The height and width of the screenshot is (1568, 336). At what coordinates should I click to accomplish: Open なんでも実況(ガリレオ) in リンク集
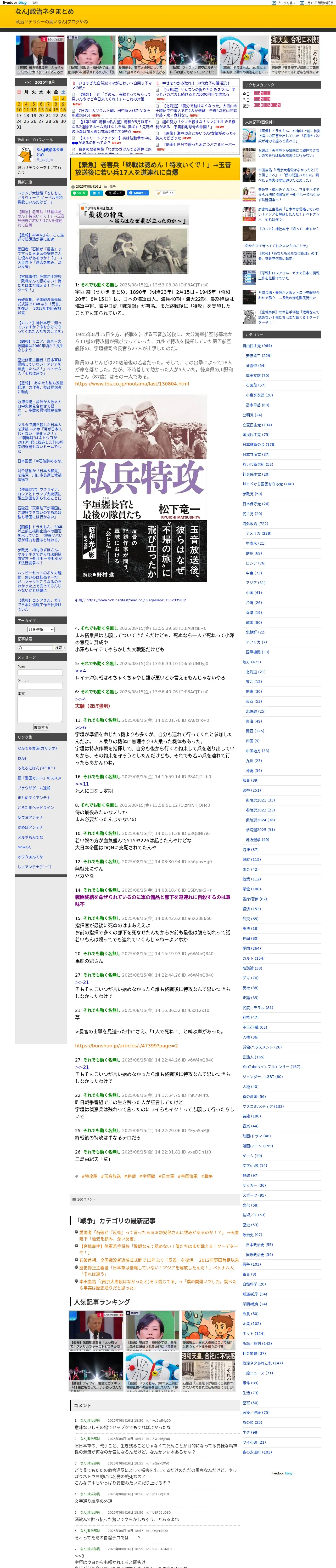tap(37, 748)
